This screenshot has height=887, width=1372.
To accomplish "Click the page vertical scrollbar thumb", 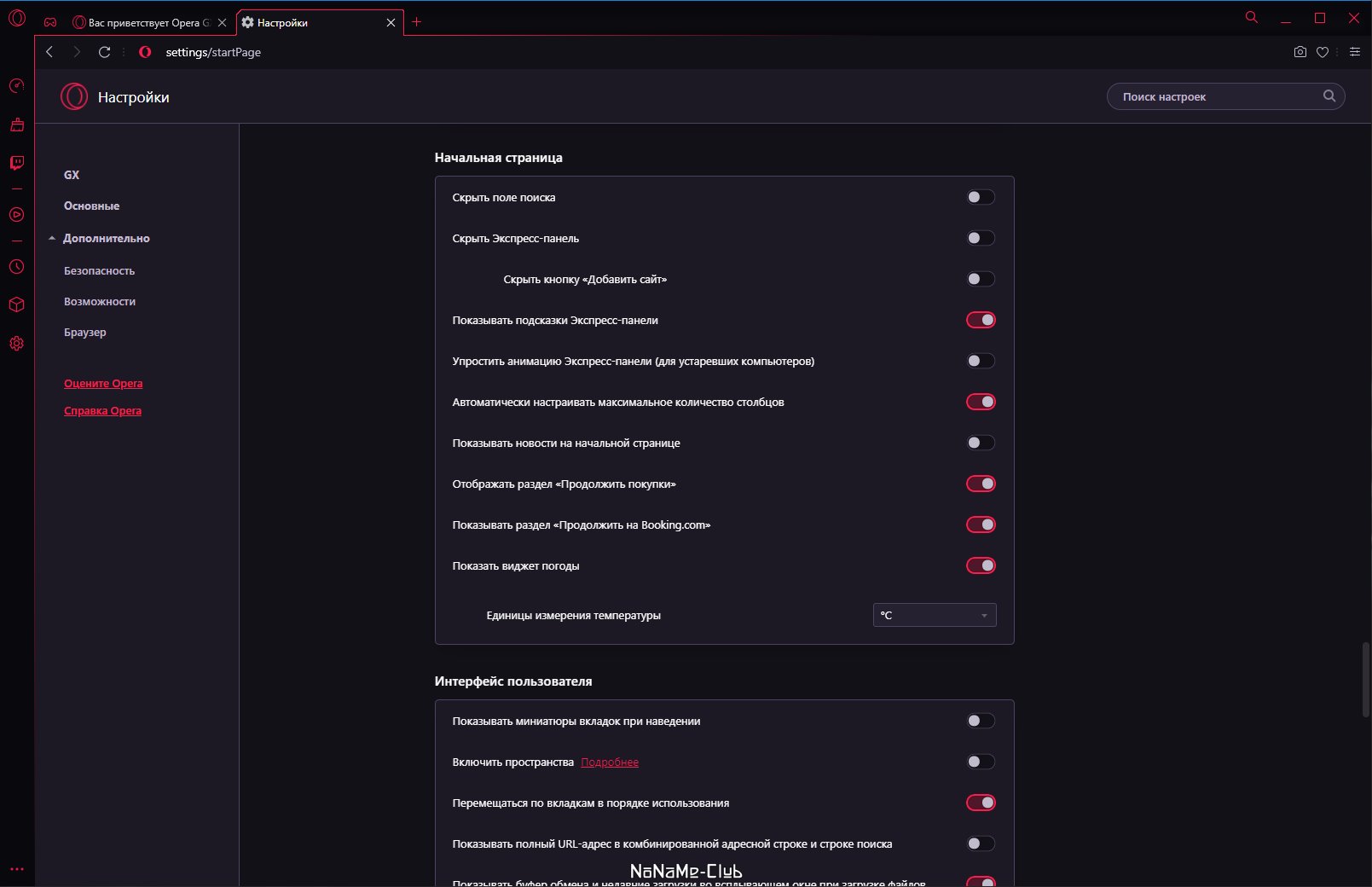I will pos(1366,679).
